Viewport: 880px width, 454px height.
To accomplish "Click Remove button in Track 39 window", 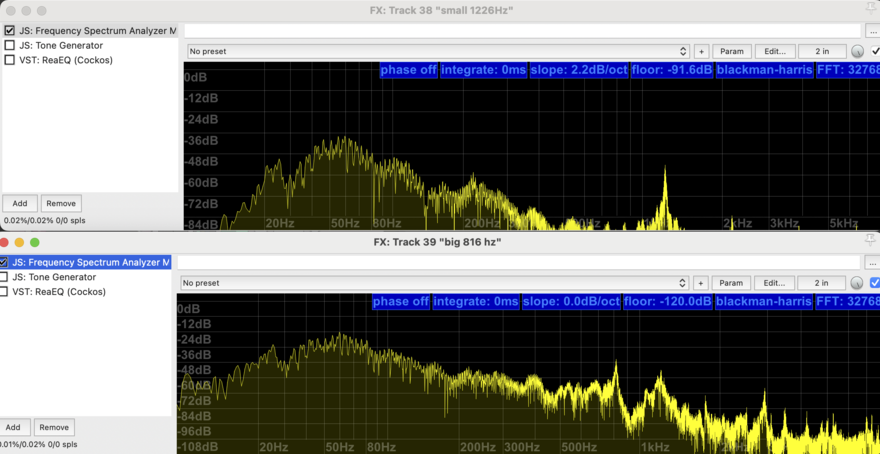I will click(54, 427).
